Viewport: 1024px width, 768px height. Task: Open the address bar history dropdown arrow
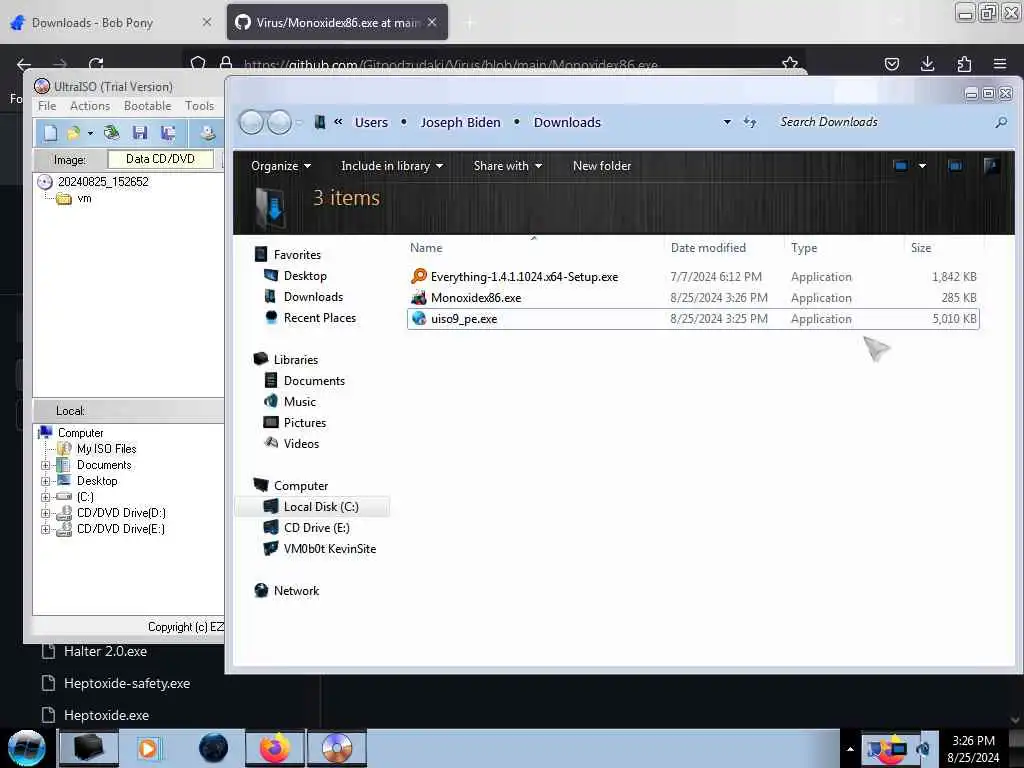pos(727,122)
